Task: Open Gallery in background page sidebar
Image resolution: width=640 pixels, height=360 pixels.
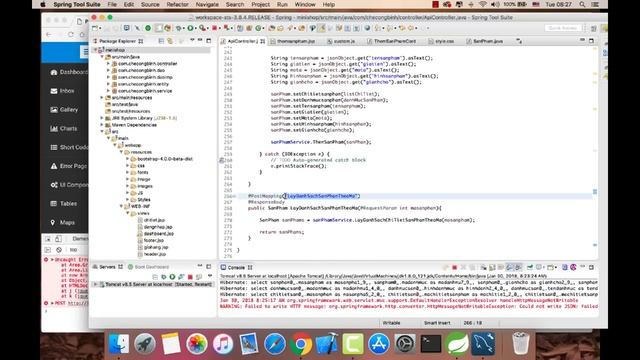Action: point(64,109)
